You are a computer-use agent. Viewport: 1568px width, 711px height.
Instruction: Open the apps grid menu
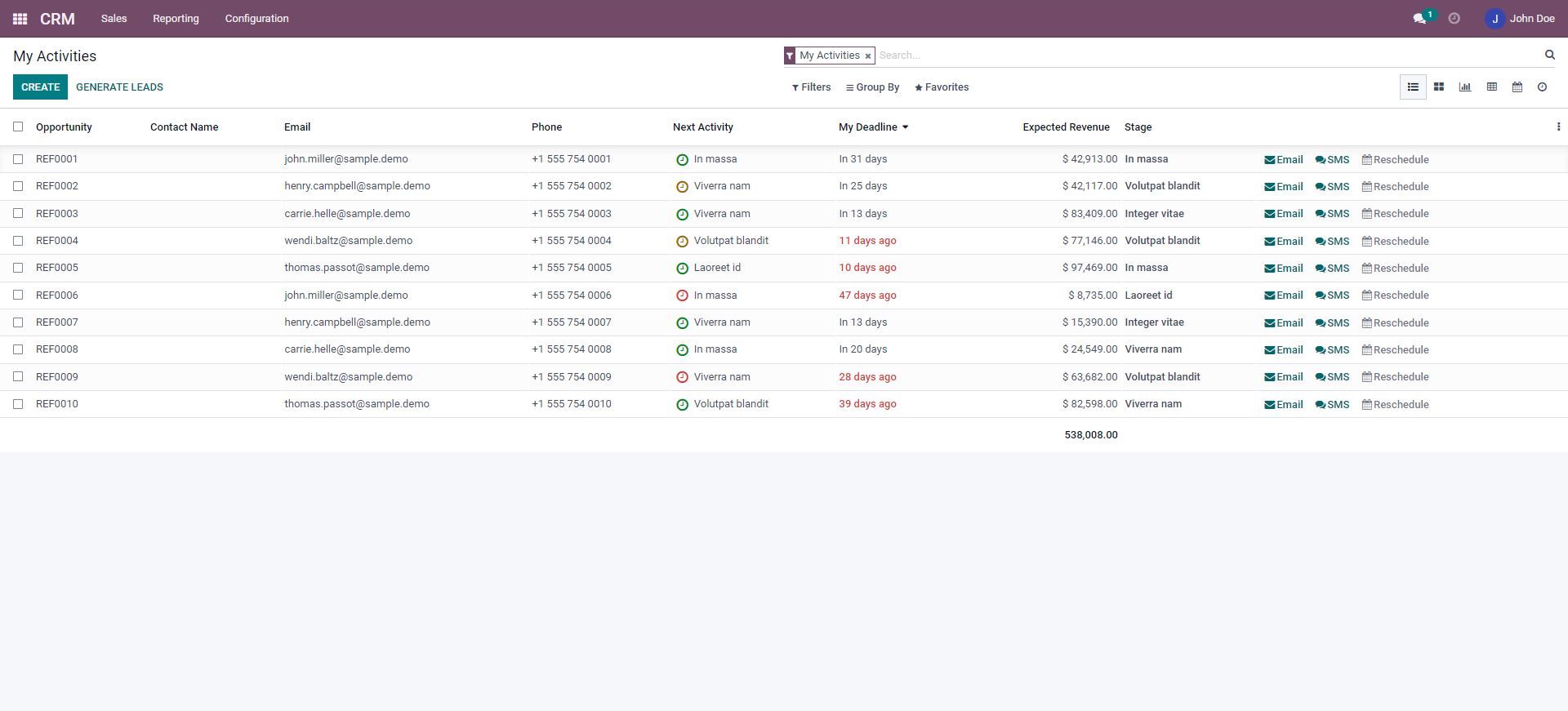[x=20, y=19]
